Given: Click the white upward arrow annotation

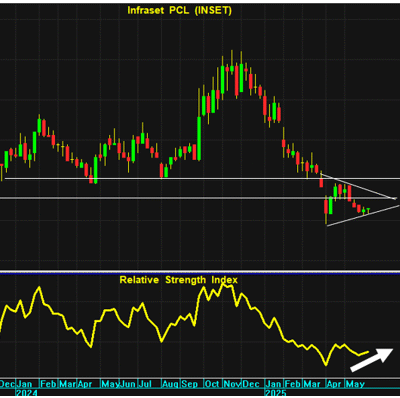Looking at the screenshot, I should [x=372, y=359].
